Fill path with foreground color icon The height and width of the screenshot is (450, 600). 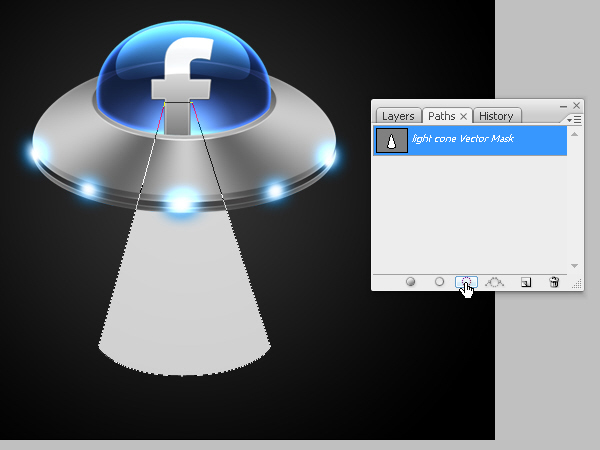[x=410, y=282]
